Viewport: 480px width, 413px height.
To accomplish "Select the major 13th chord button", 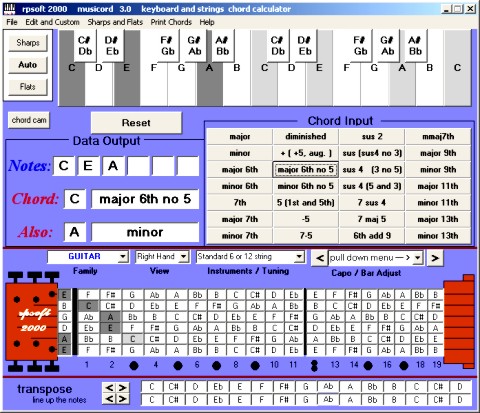I will click(x=438, y=219).
